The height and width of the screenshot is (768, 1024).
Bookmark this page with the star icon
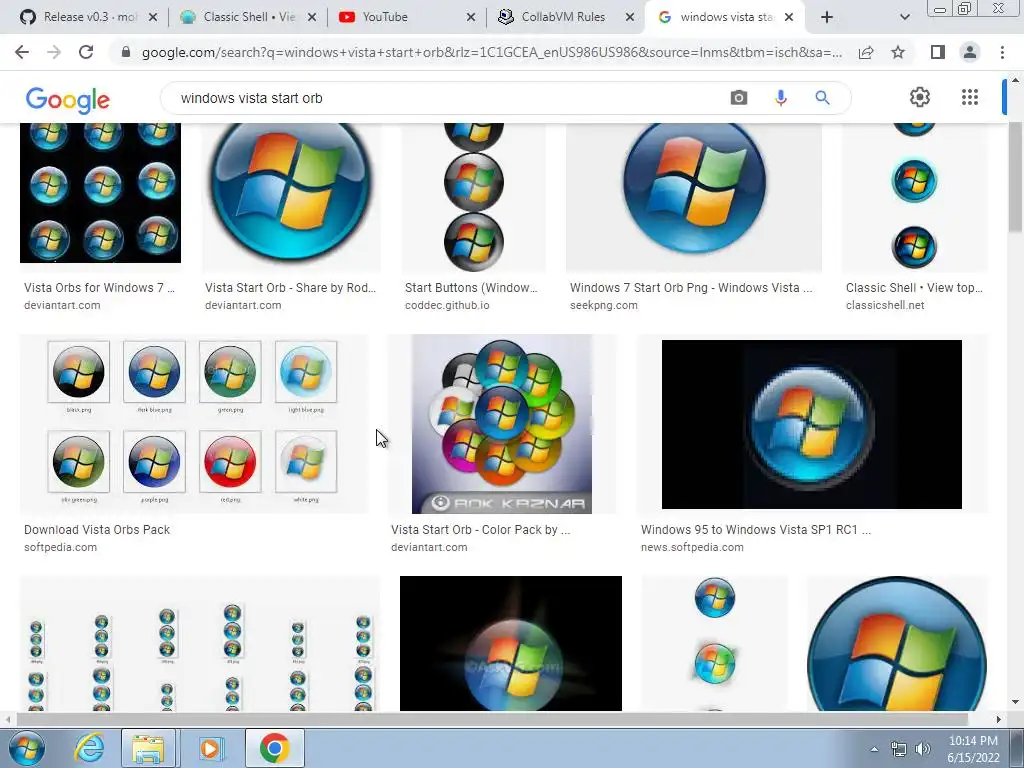(898, 52)
